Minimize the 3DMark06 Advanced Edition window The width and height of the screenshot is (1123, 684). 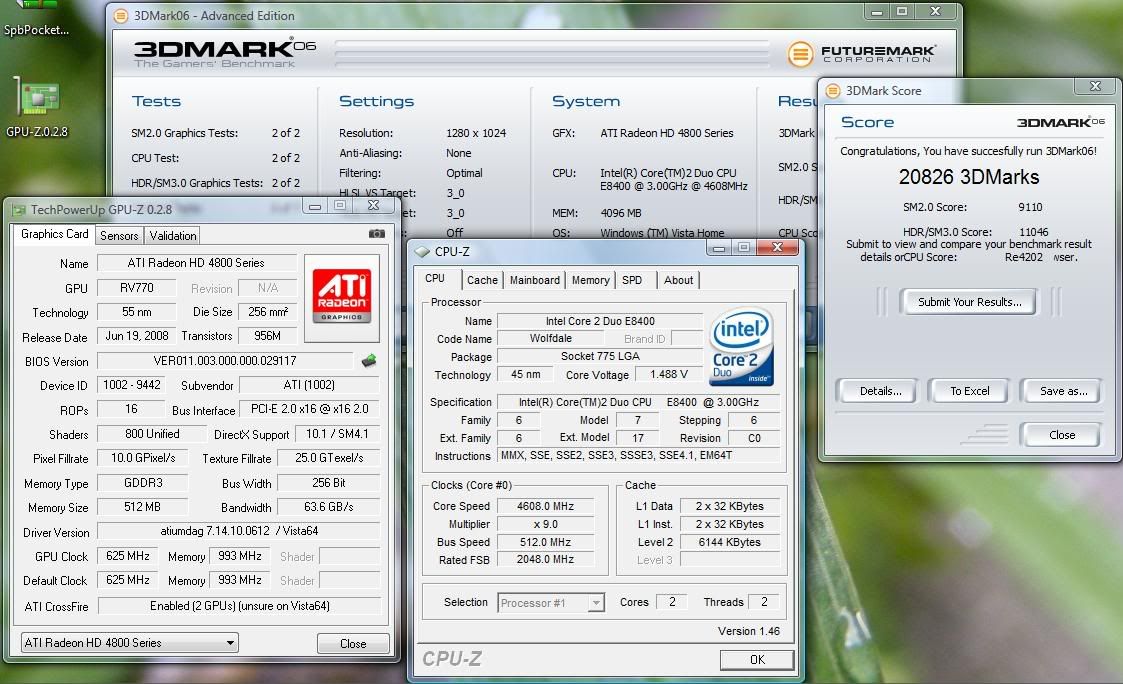coord(877,11)
